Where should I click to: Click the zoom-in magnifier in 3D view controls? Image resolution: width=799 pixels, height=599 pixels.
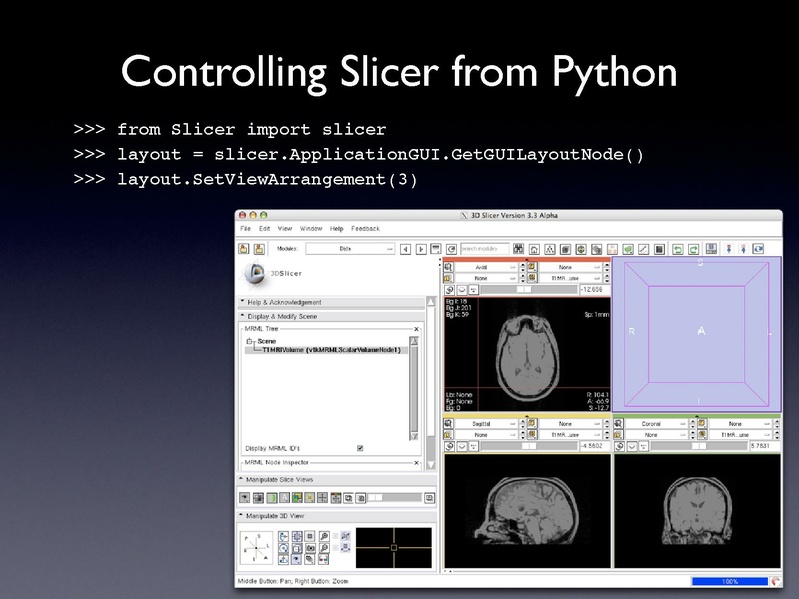tap(324, 536)
